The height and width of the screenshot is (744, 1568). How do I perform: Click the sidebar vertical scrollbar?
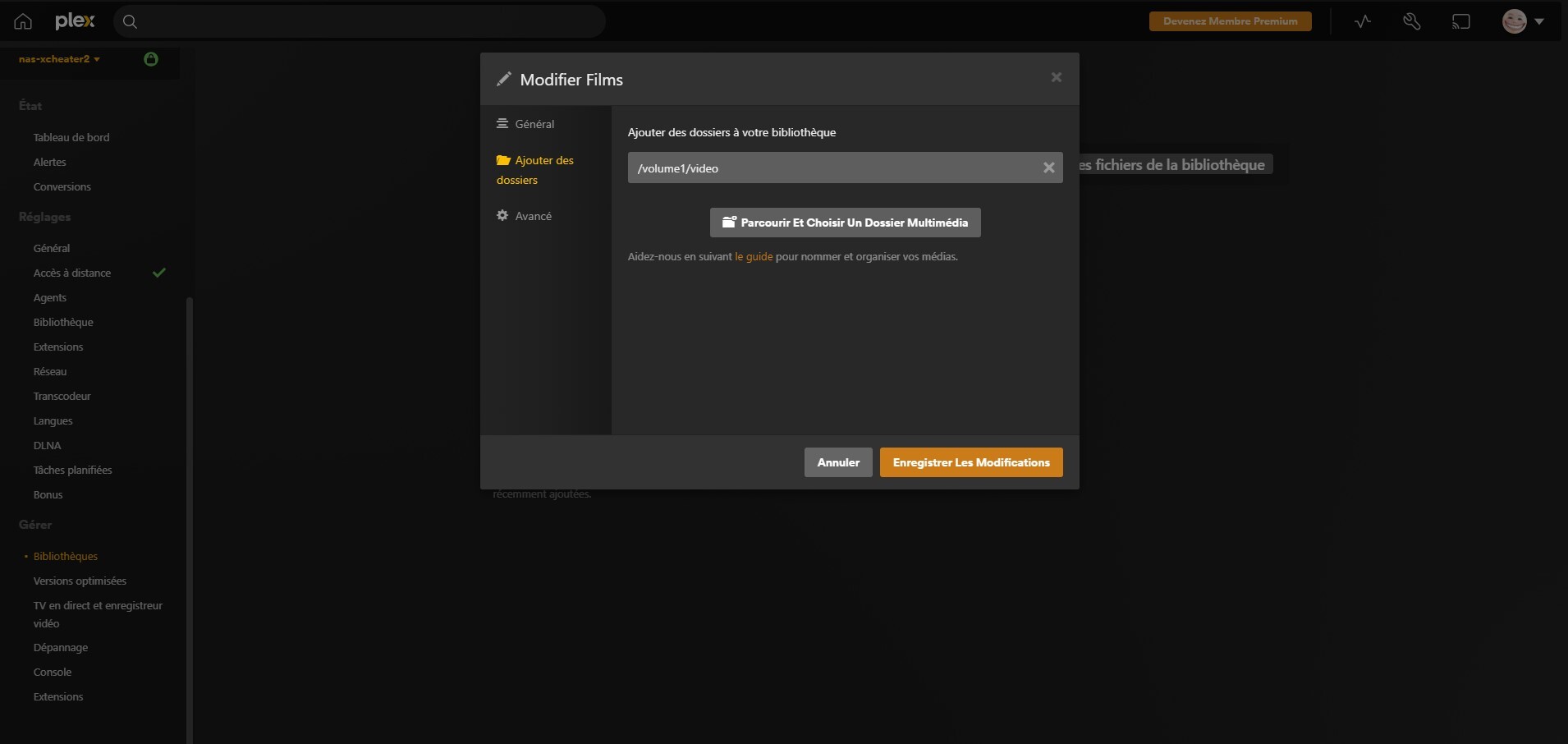[190, 520]
